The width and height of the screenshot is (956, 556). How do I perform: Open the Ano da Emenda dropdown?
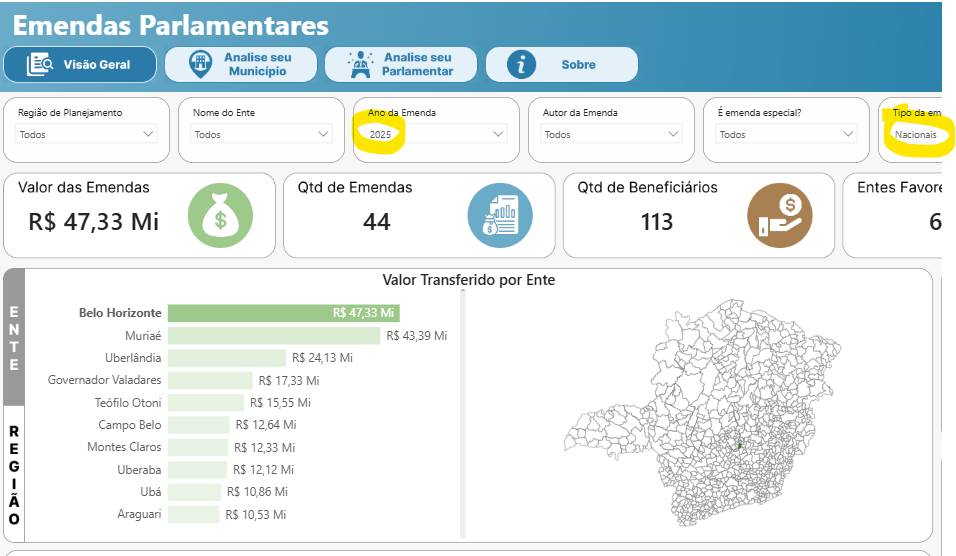437,134
